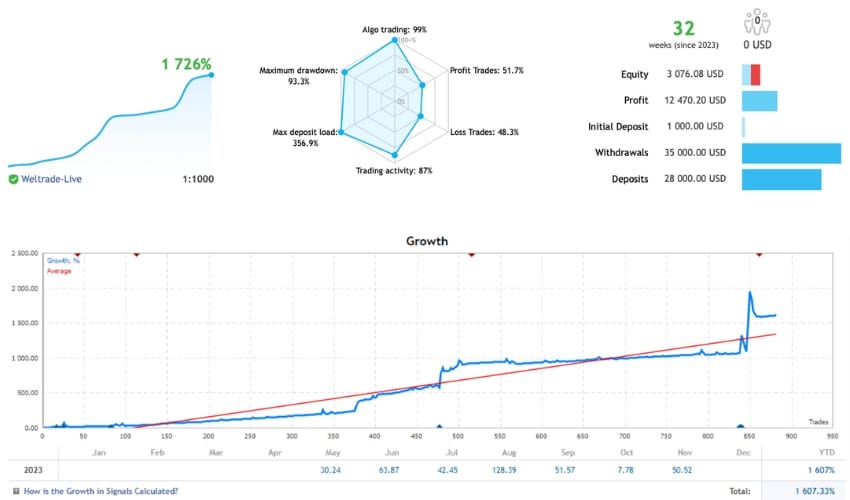Click the green shield icon beside Weltrade-Live
The width and height of the screenshot is (850, 500).
13,179
